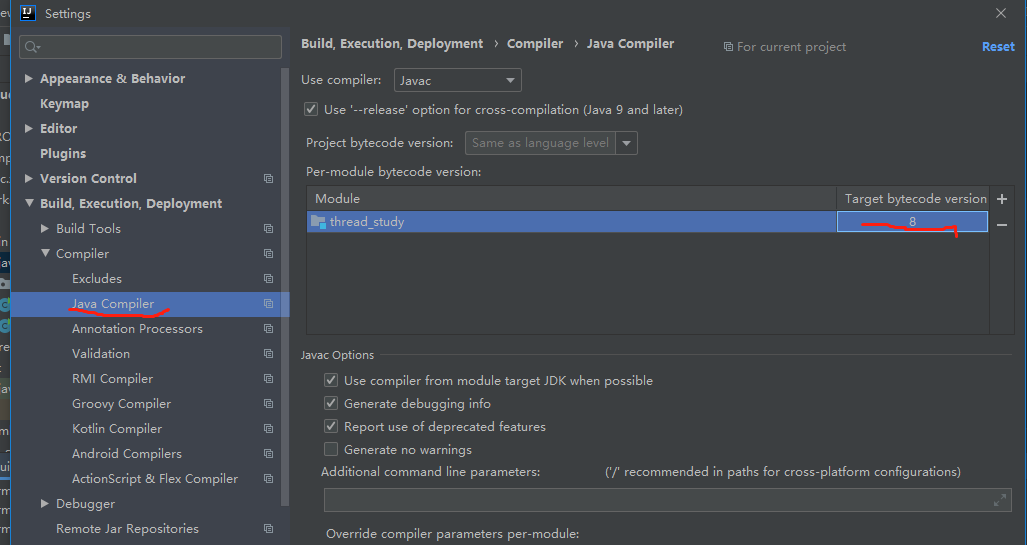
Task: Click the expand icon in command line parameters field
Action: tap(999, 500)
